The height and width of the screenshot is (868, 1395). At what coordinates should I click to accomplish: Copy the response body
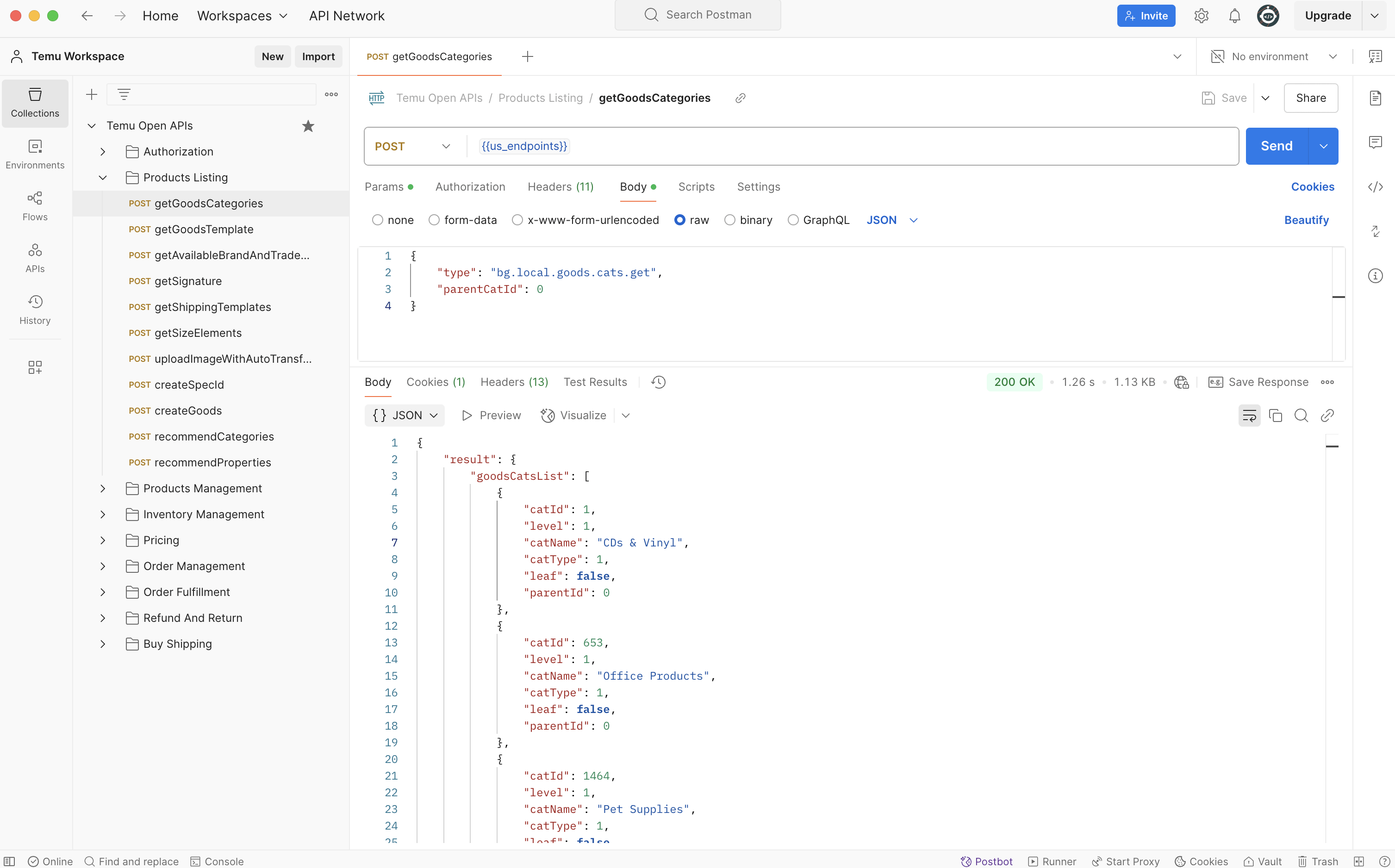click(x=1275, y=415)
